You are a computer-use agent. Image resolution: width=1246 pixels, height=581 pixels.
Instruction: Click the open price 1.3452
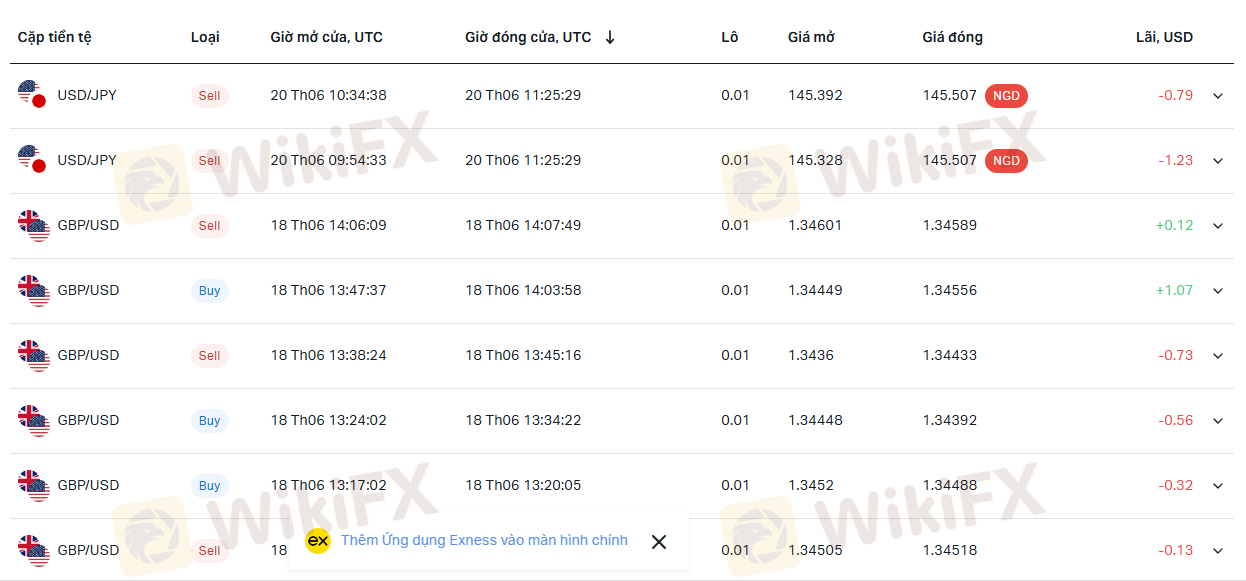[x=811, y=485]
